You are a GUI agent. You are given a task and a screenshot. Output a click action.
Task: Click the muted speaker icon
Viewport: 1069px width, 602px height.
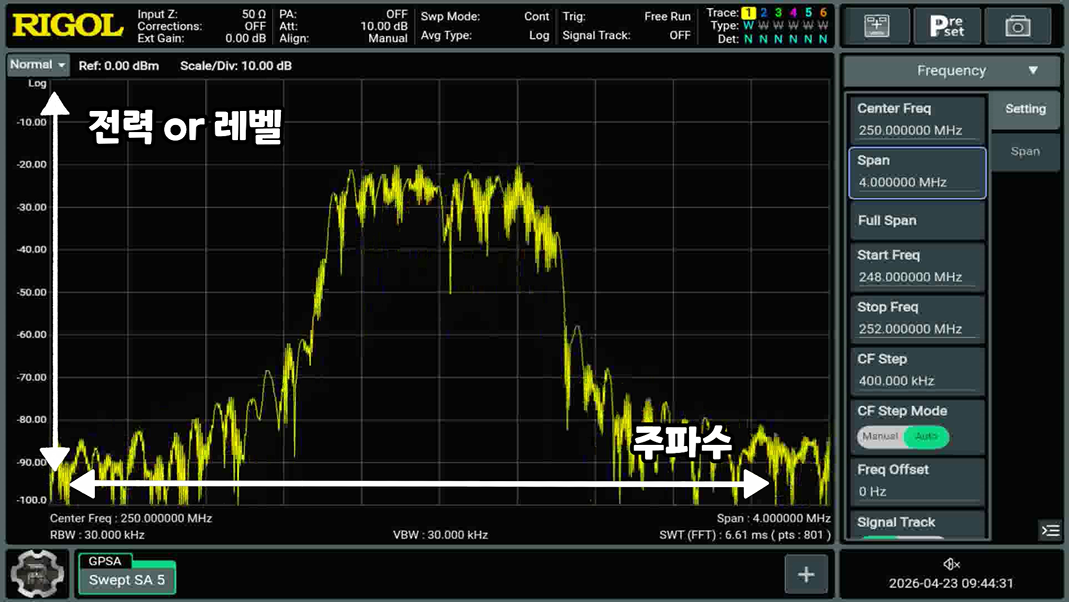tap(951, 564)
